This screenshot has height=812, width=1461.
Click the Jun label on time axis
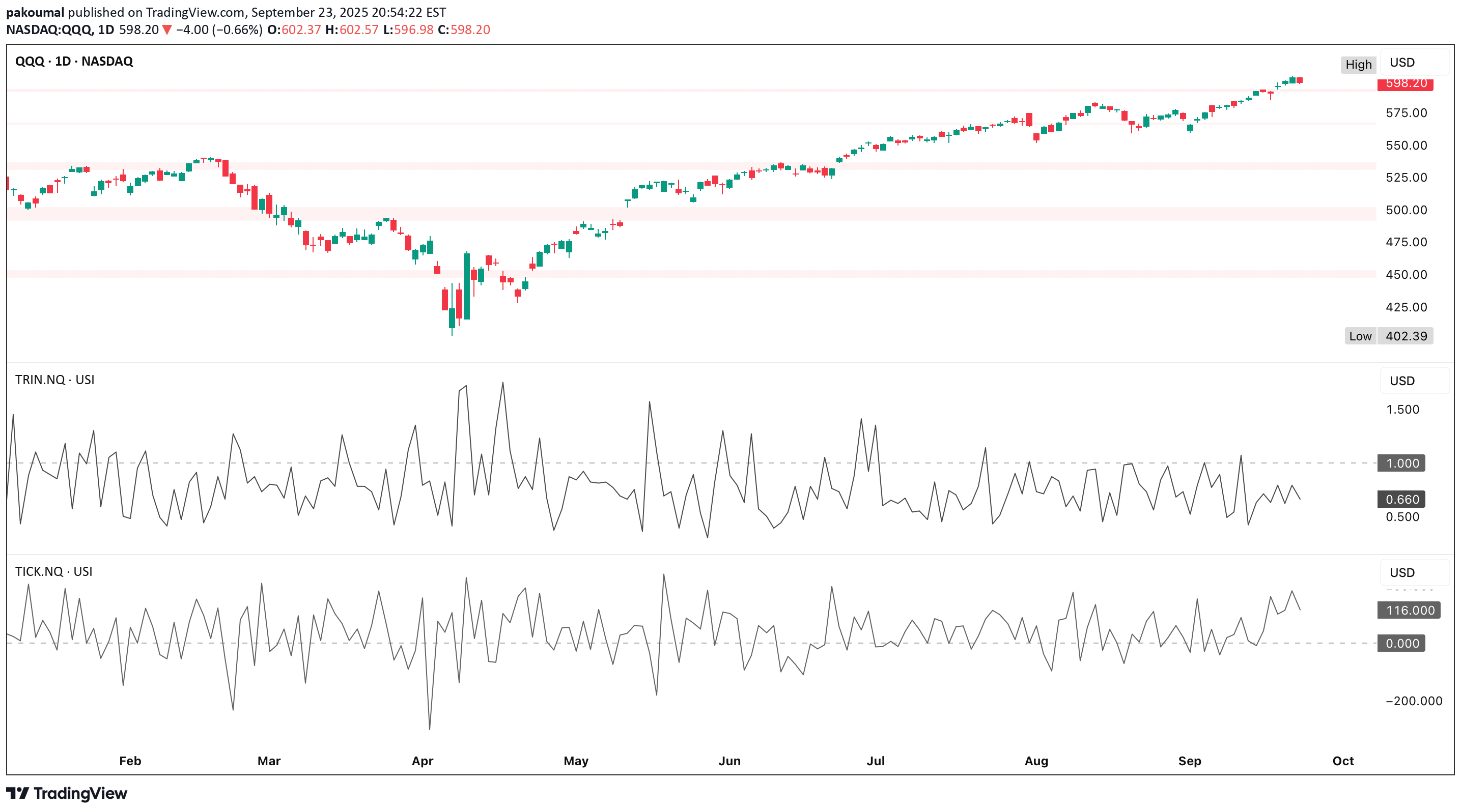[x=729, y=761]
